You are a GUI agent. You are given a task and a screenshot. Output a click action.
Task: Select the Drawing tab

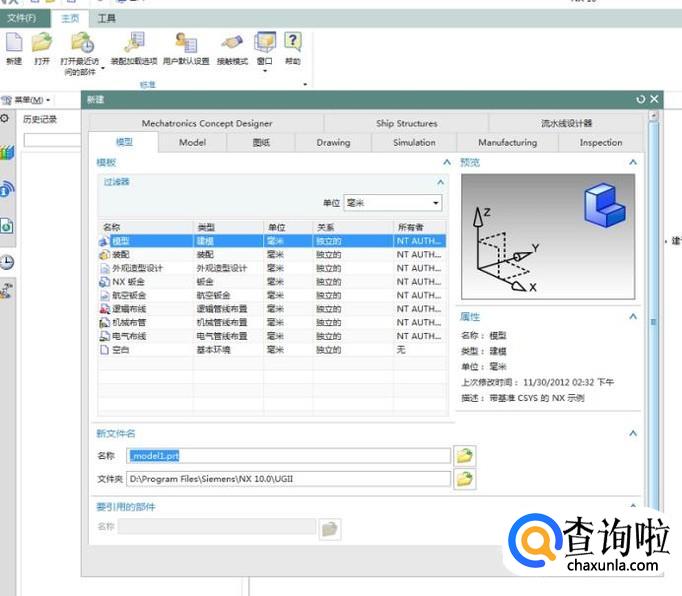(x=333, y=142)
